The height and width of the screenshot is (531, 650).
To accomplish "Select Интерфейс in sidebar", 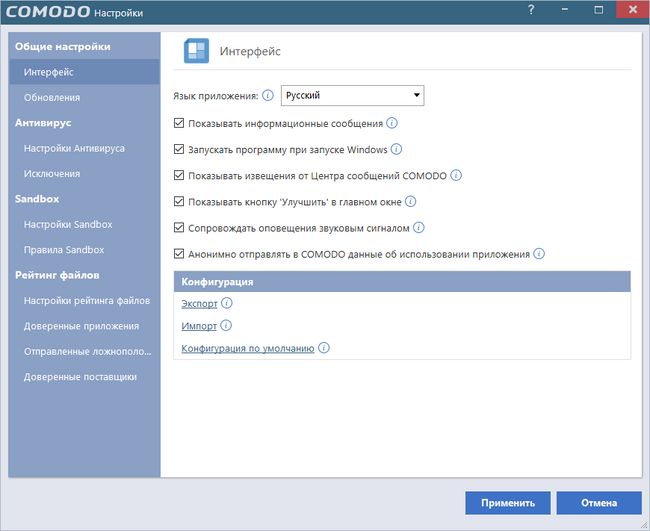I will pyautogui.click(x=84, y=72).
